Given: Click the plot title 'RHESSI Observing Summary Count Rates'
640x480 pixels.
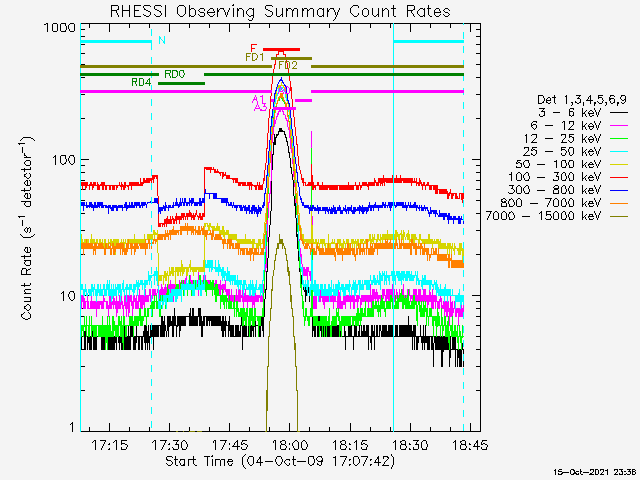Looking at the screenshot, I should coord(280,11).
